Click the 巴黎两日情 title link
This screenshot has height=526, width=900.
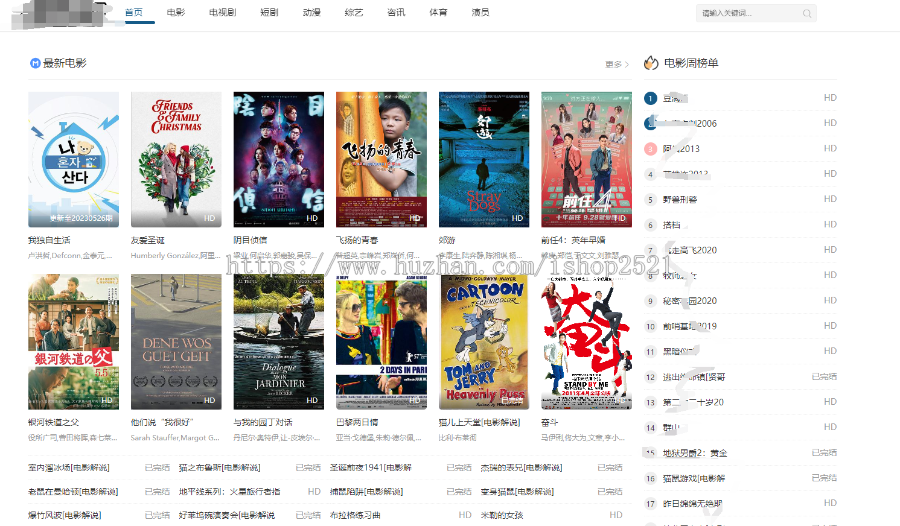[358, 422]
